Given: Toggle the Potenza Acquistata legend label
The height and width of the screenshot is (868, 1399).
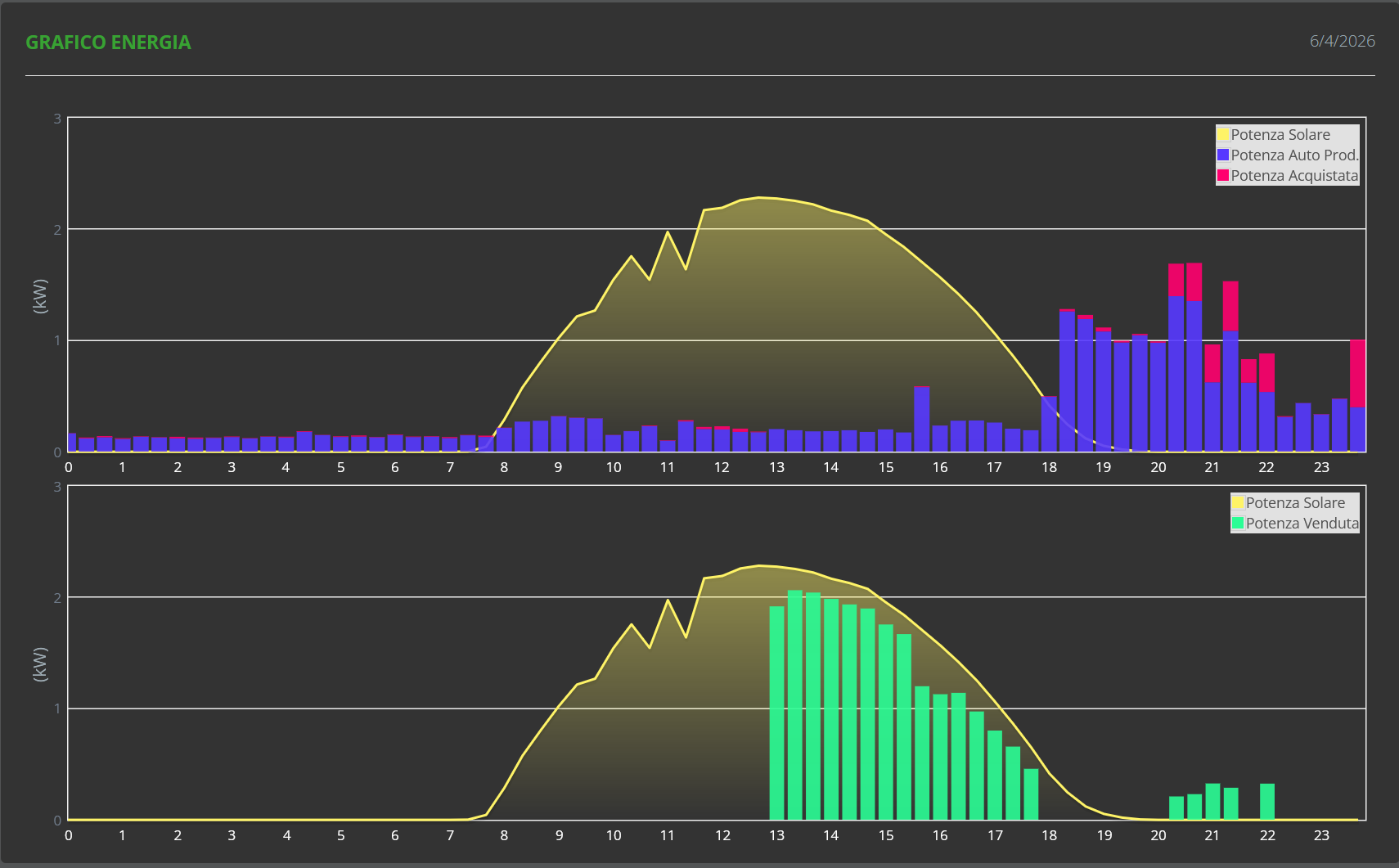Looking at the screenshot, I should click(x=1294, y=176).
